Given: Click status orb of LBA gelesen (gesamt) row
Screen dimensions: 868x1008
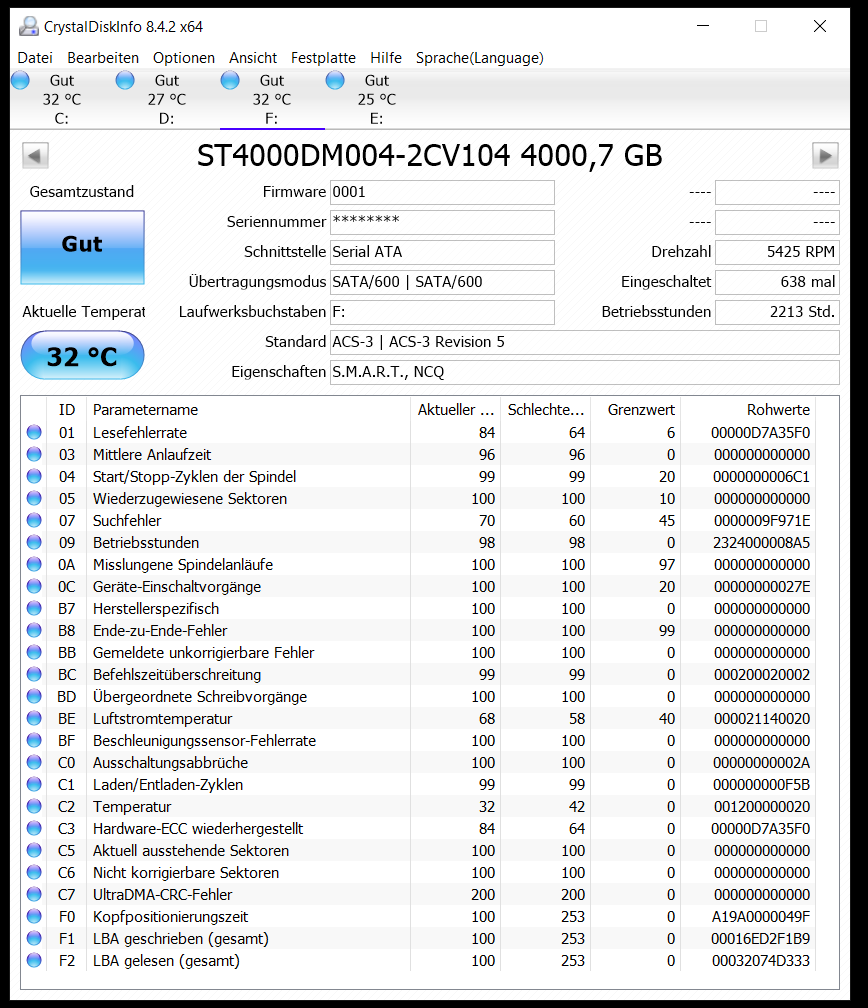Looking at the screenshot, I should tap(34, 960).
